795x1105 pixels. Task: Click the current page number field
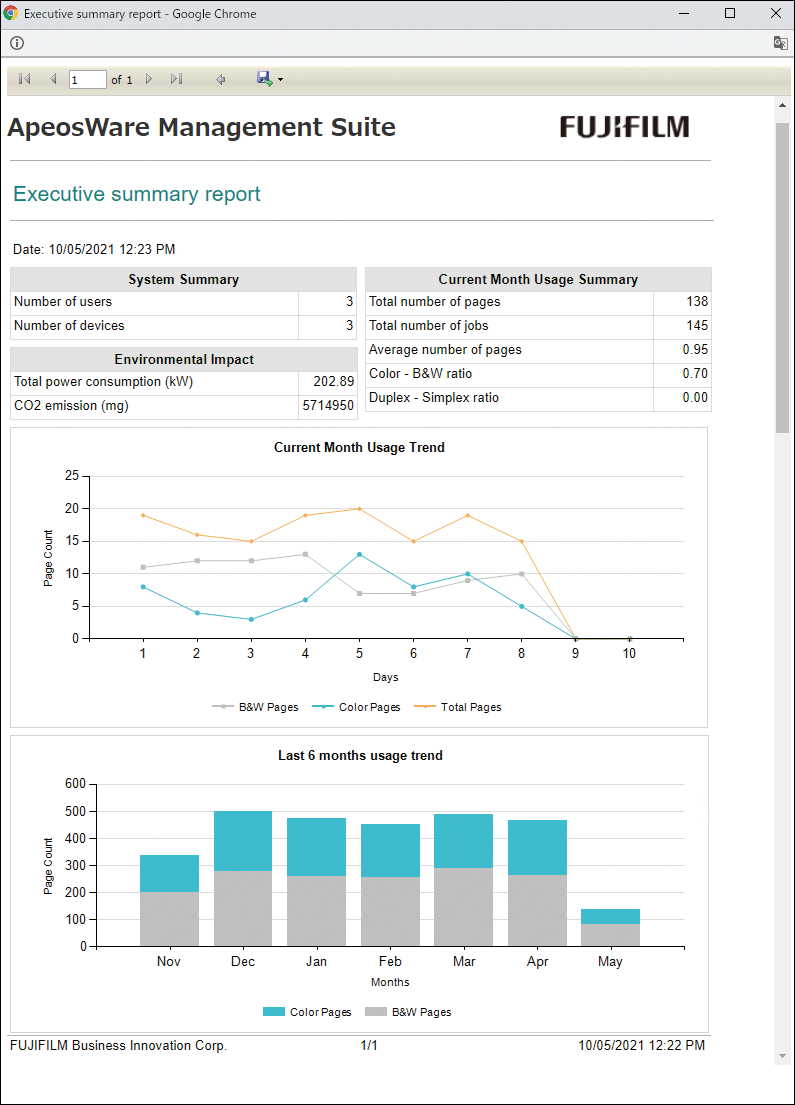point(87,79)
